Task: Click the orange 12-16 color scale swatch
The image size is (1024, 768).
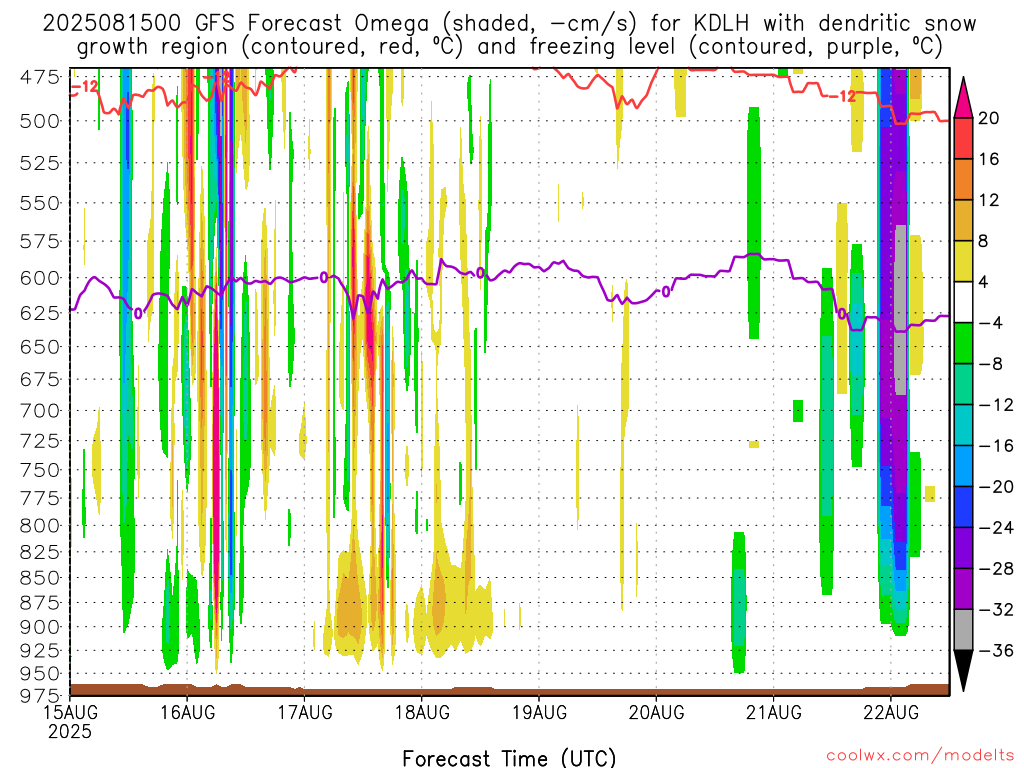Action: [963, 180]
